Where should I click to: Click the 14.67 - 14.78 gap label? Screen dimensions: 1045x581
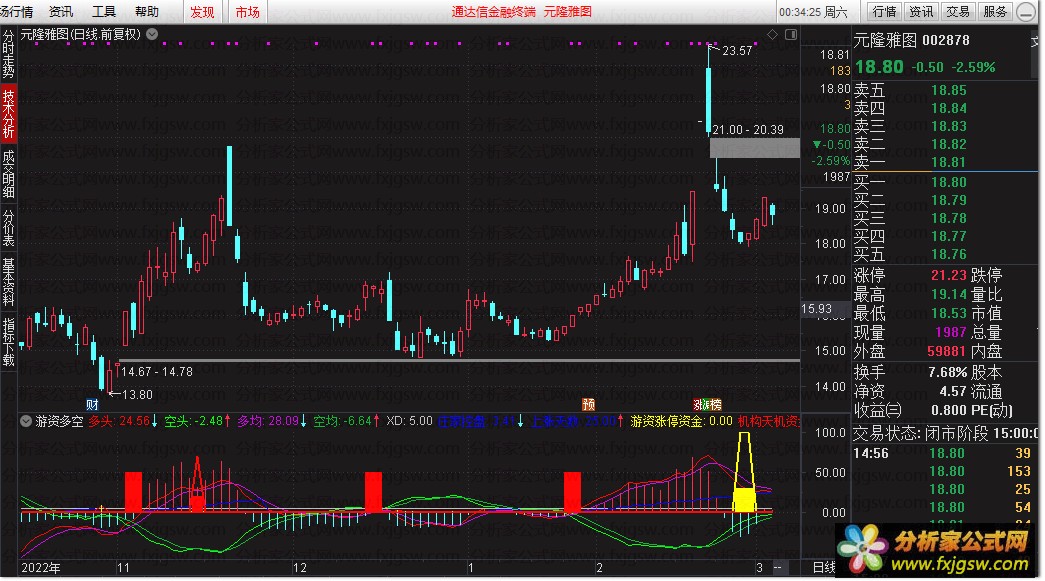[157, 372]
